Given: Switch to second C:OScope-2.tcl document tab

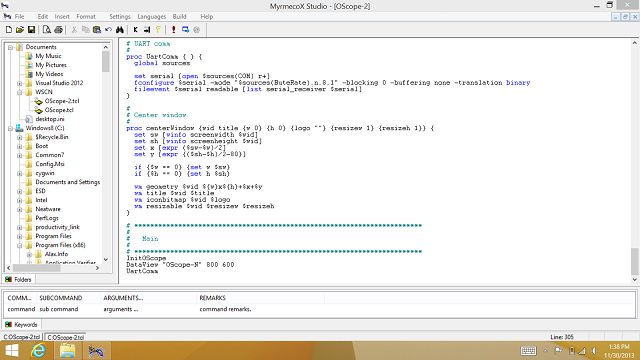Looking at the screenshot, I should click(65, 337).
